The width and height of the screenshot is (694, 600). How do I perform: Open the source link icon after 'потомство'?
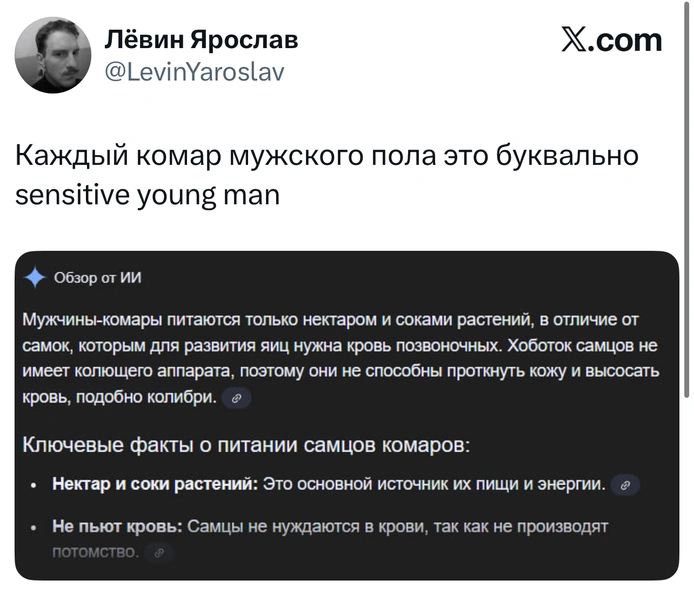click(159, 552)
